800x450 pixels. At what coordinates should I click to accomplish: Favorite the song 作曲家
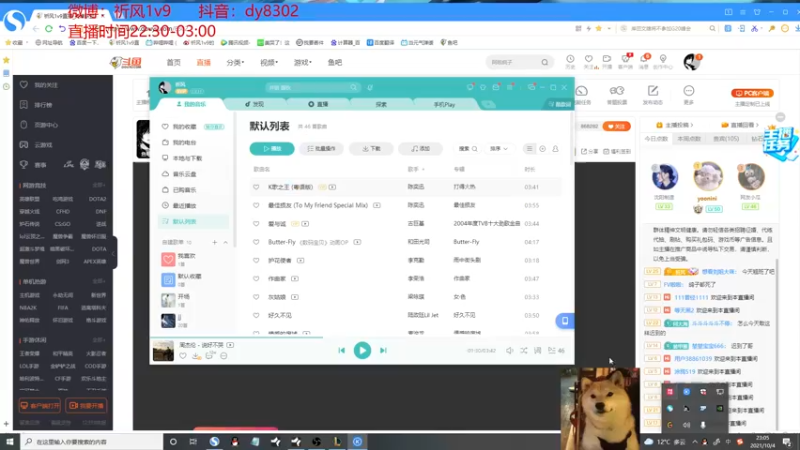[x=256, y=279]
